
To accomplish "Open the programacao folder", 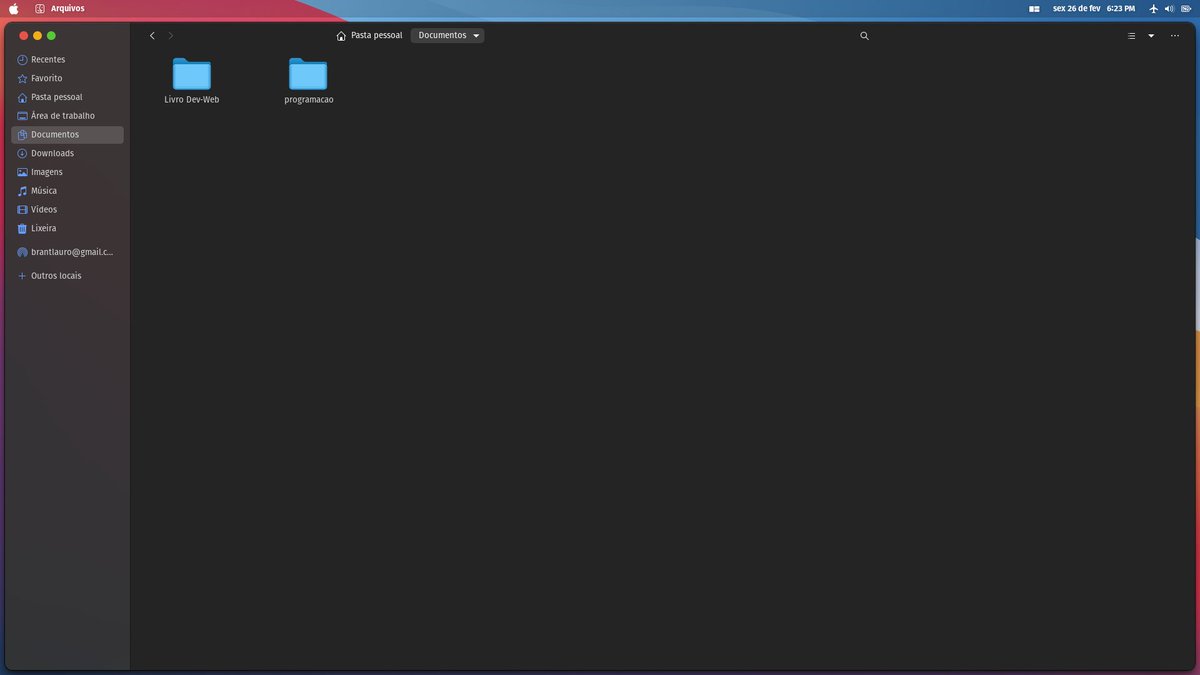I will click(308, 81).
